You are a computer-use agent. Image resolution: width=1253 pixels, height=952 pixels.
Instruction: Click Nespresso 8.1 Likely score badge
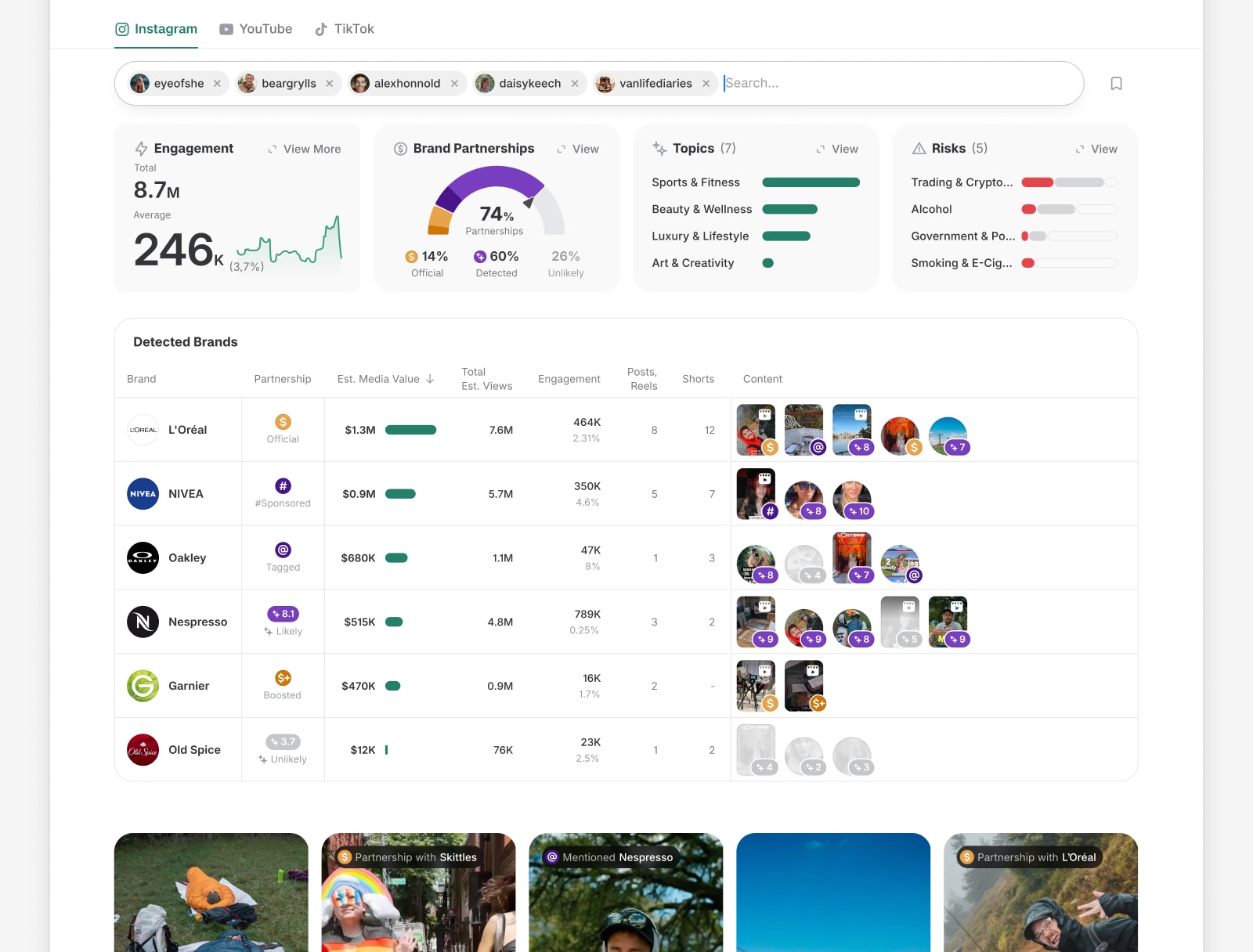click(283, 614)
